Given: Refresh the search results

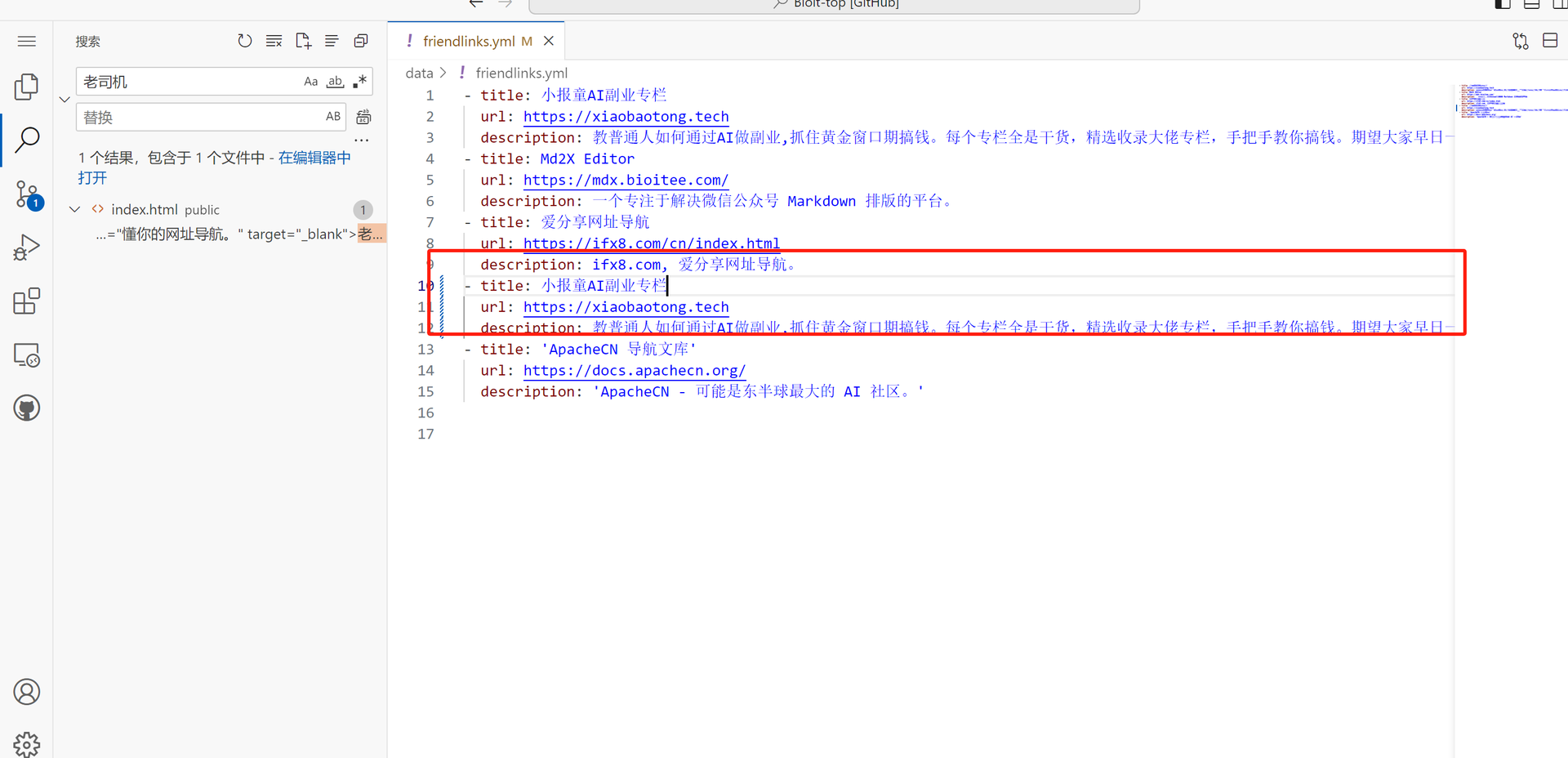Looking at the screenshot, I should [244, 41].
